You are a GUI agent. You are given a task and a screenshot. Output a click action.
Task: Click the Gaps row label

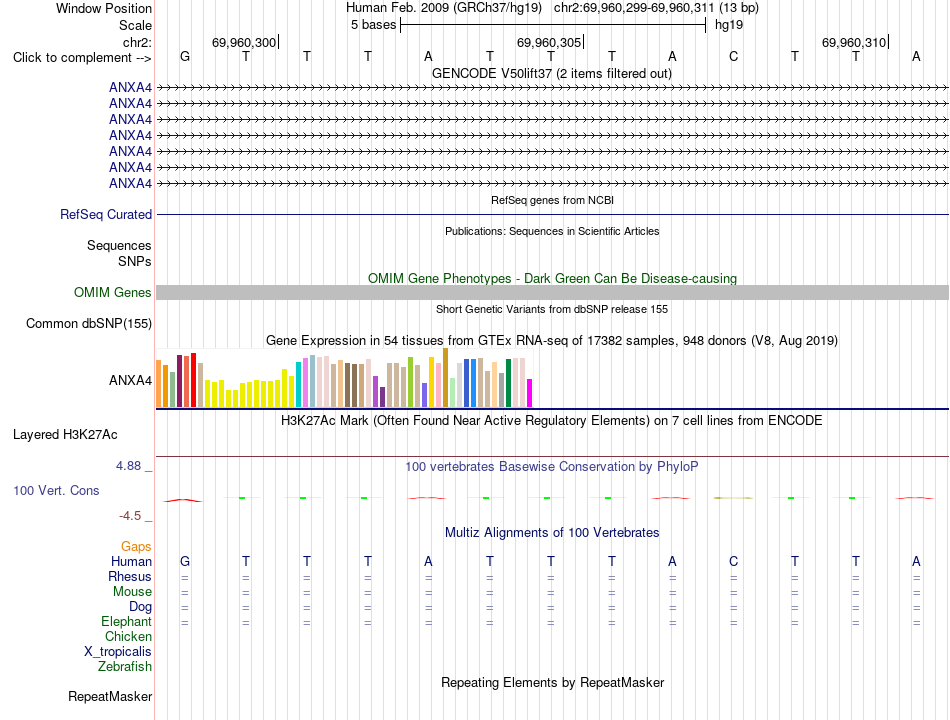tap(136, 547)
